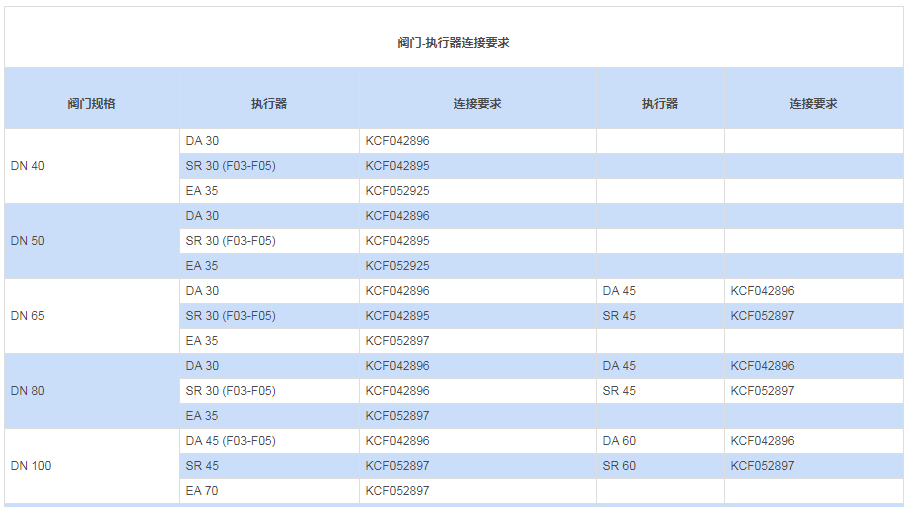Select the DN 80 valve size cell
Viewport: 909px width, 507px height.
pyautogui.click(x=28, y=391)
